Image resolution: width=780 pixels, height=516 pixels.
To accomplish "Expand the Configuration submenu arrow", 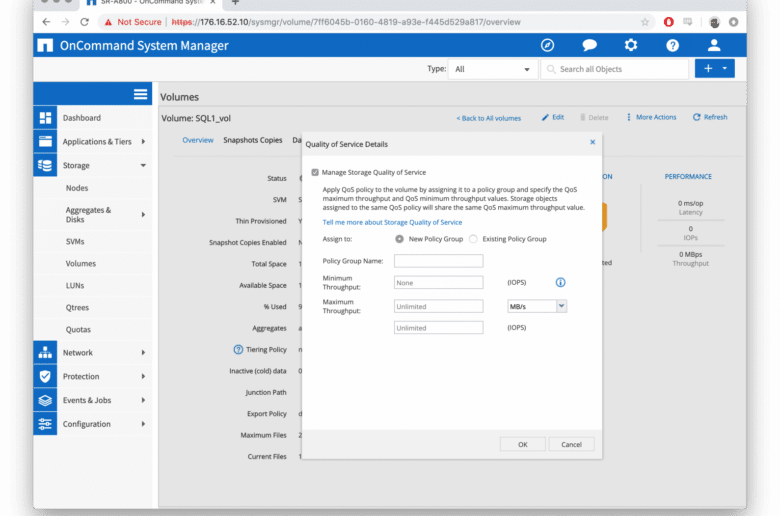I will click(x=143, y=424).
